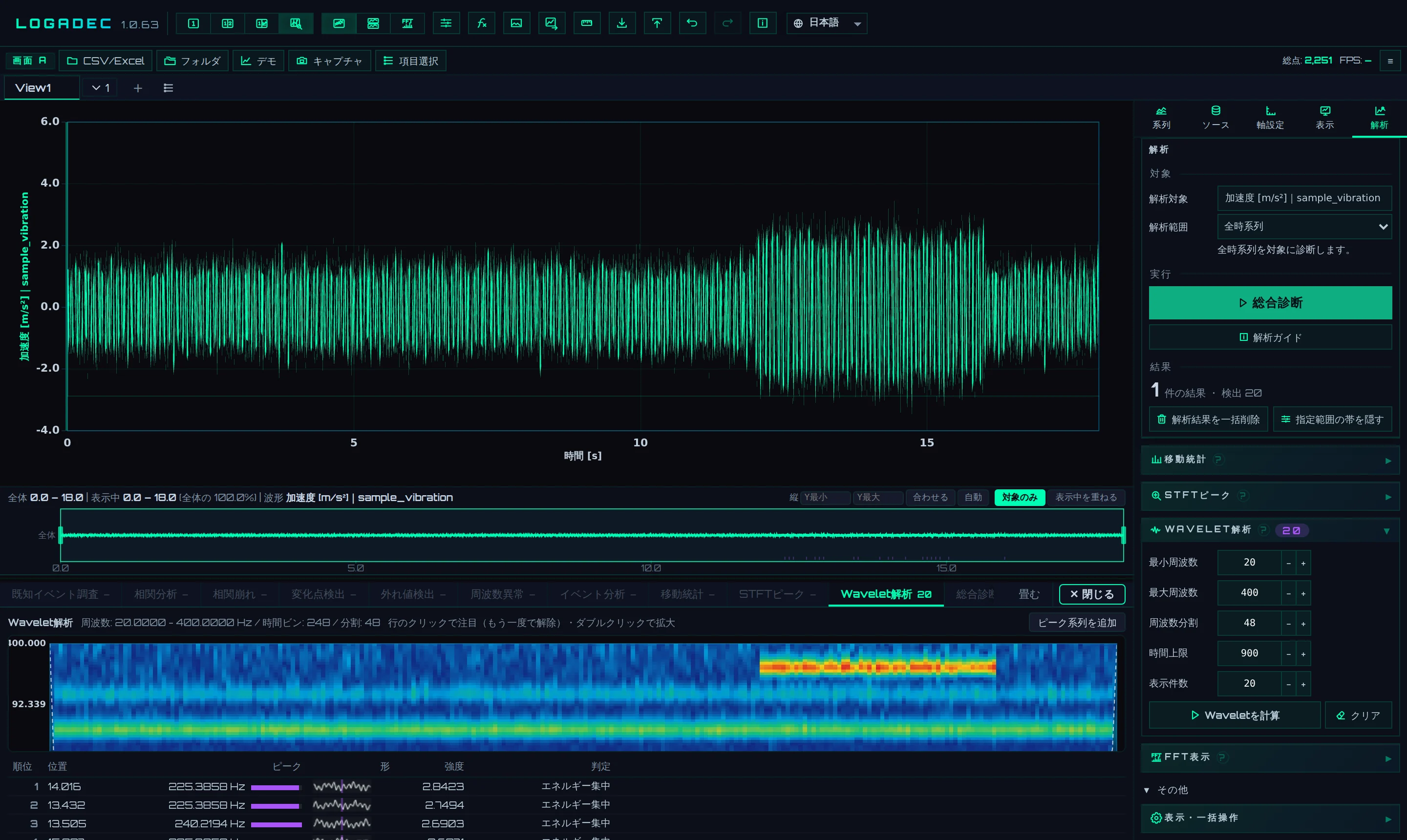This screenshot has height=840, width=1407.
Task: Expand the STFTピーク section
Action: [1270, 496]
